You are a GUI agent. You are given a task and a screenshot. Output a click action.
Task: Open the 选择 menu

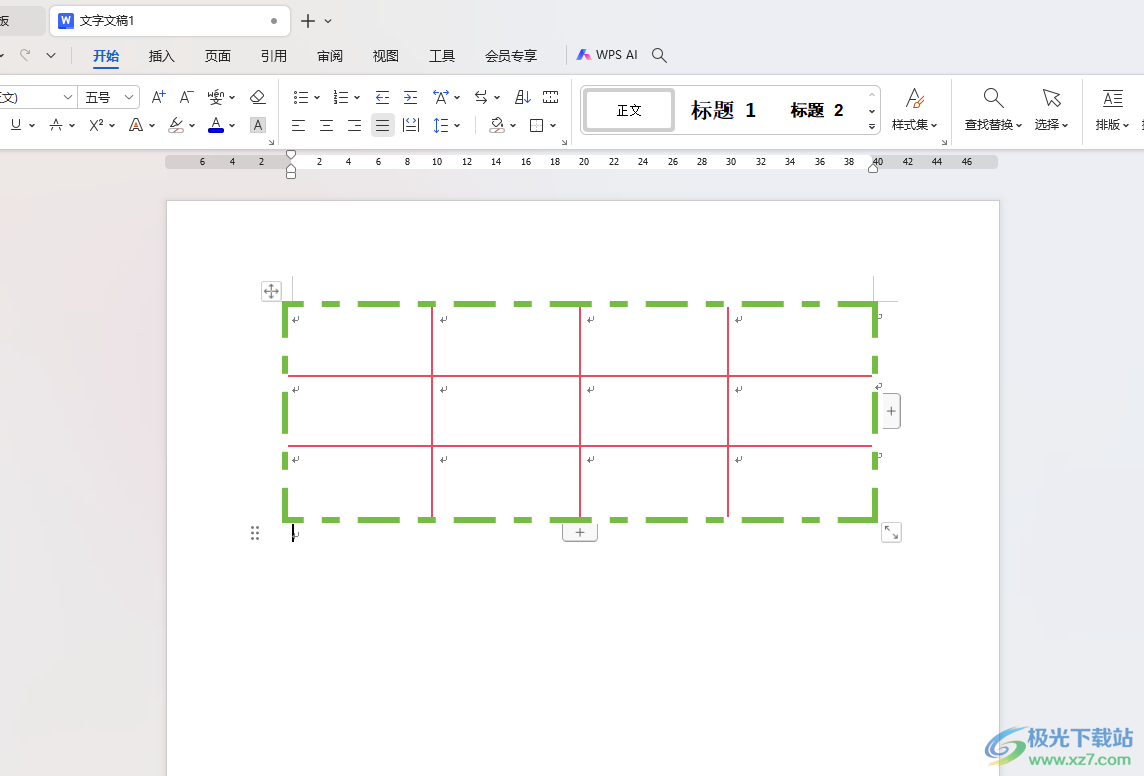pos(1051,110)
